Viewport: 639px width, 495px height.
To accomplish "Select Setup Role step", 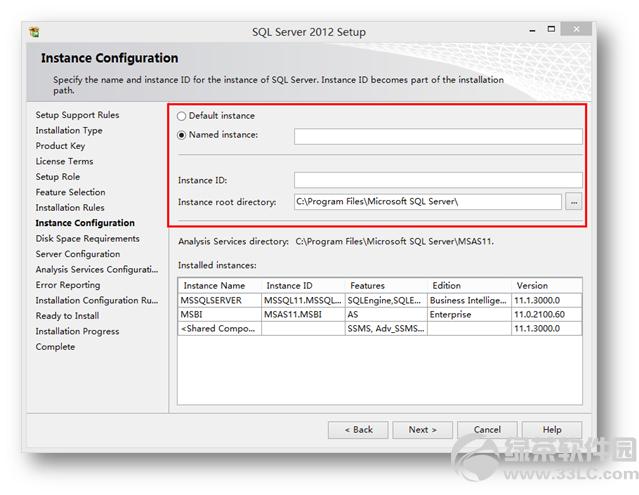I will coord(57,177).
